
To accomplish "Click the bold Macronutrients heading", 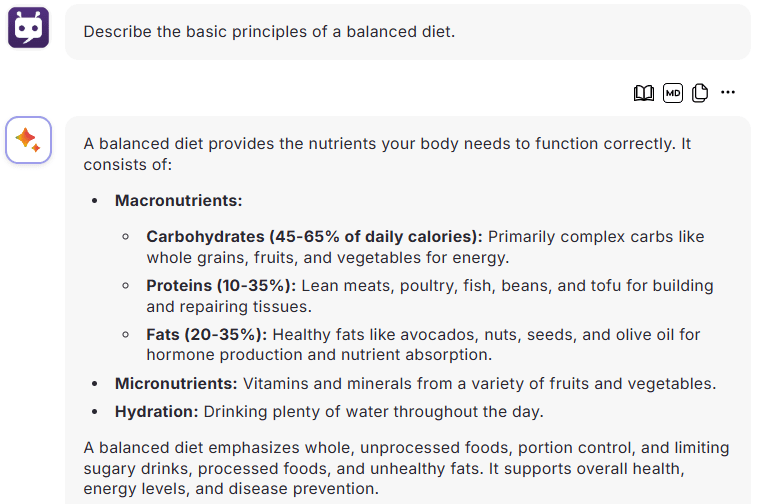I will pos(178,201).
